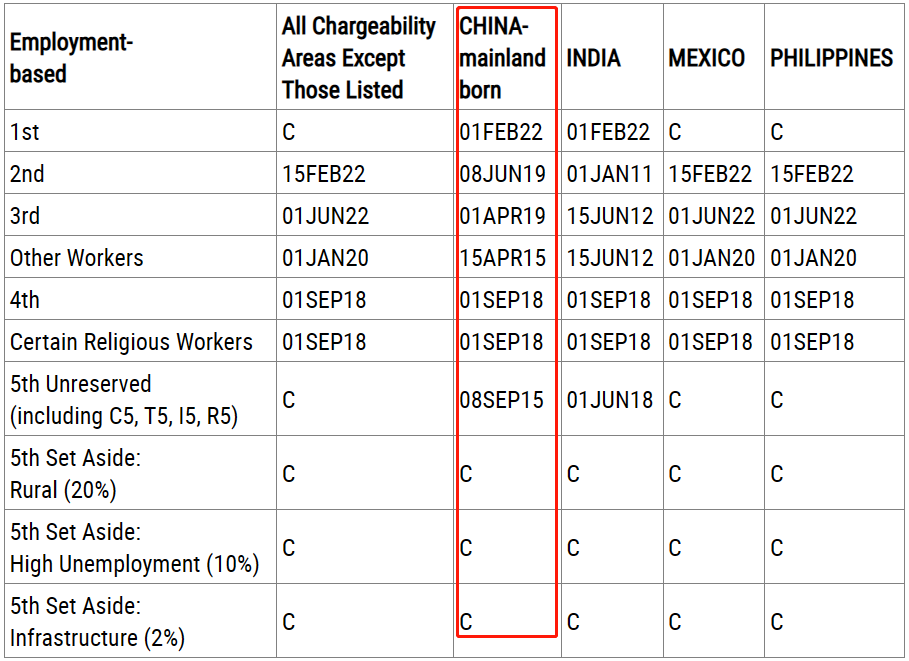The width and height of the screenshot is (909, 661).
Task: Select the INDIA column header
Action: [594, 58]
